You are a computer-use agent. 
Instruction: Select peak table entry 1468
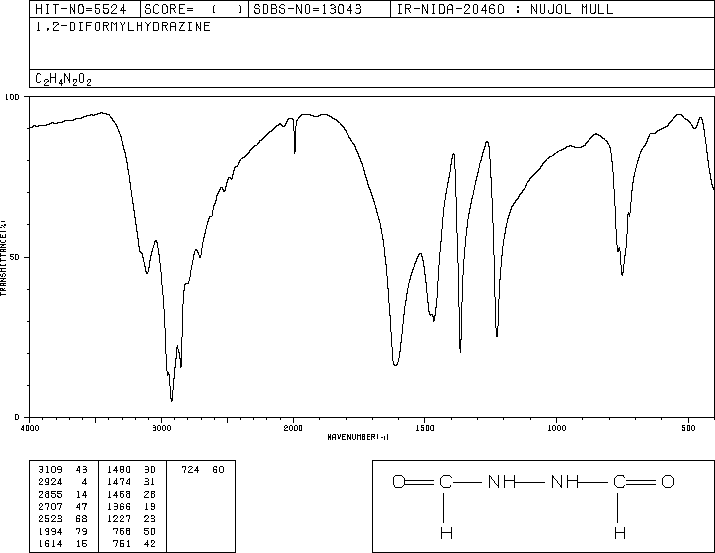[x=119, y=494]
